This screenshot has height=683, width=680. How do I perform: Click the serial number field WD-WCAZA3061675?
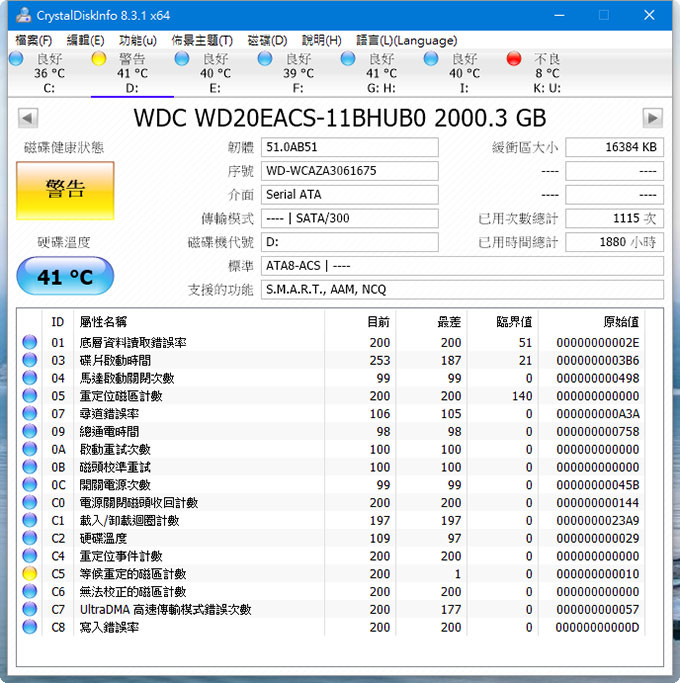tap(349, 171)
